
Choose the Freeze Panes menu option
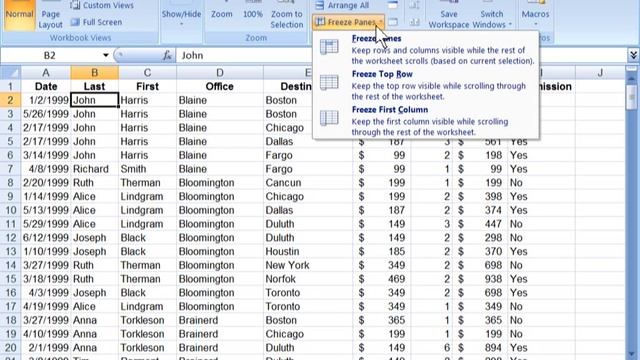coord(426,49)
